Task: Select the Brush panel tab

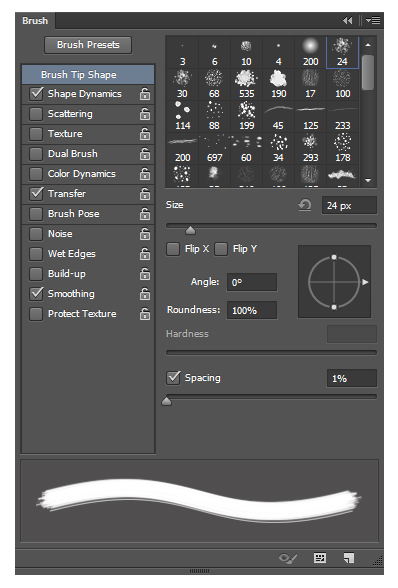Action: coord(35,21)
